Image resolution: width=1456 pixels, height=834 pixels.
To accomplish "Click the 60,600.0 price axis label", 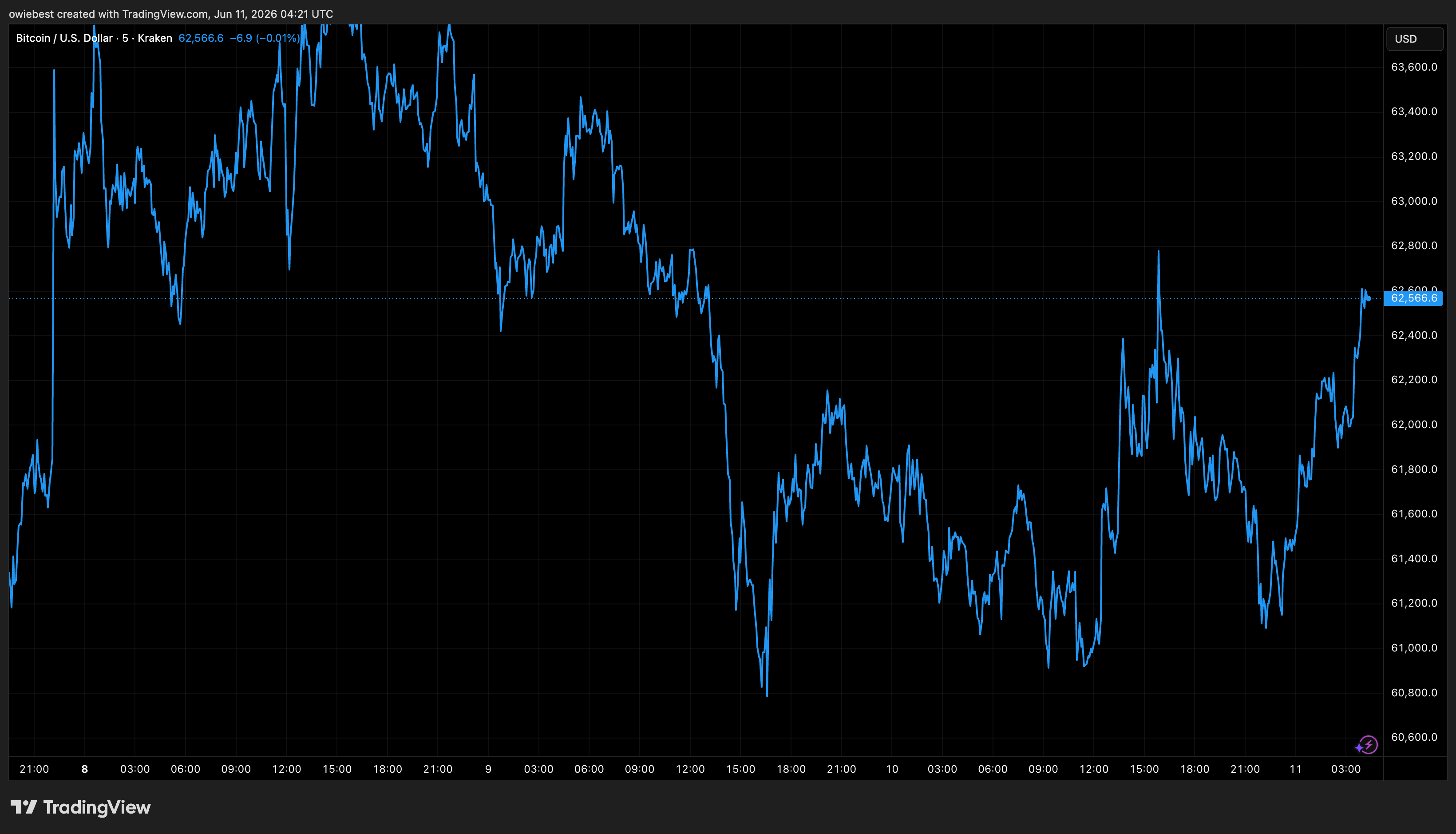I will click(x=1414, y=737).
